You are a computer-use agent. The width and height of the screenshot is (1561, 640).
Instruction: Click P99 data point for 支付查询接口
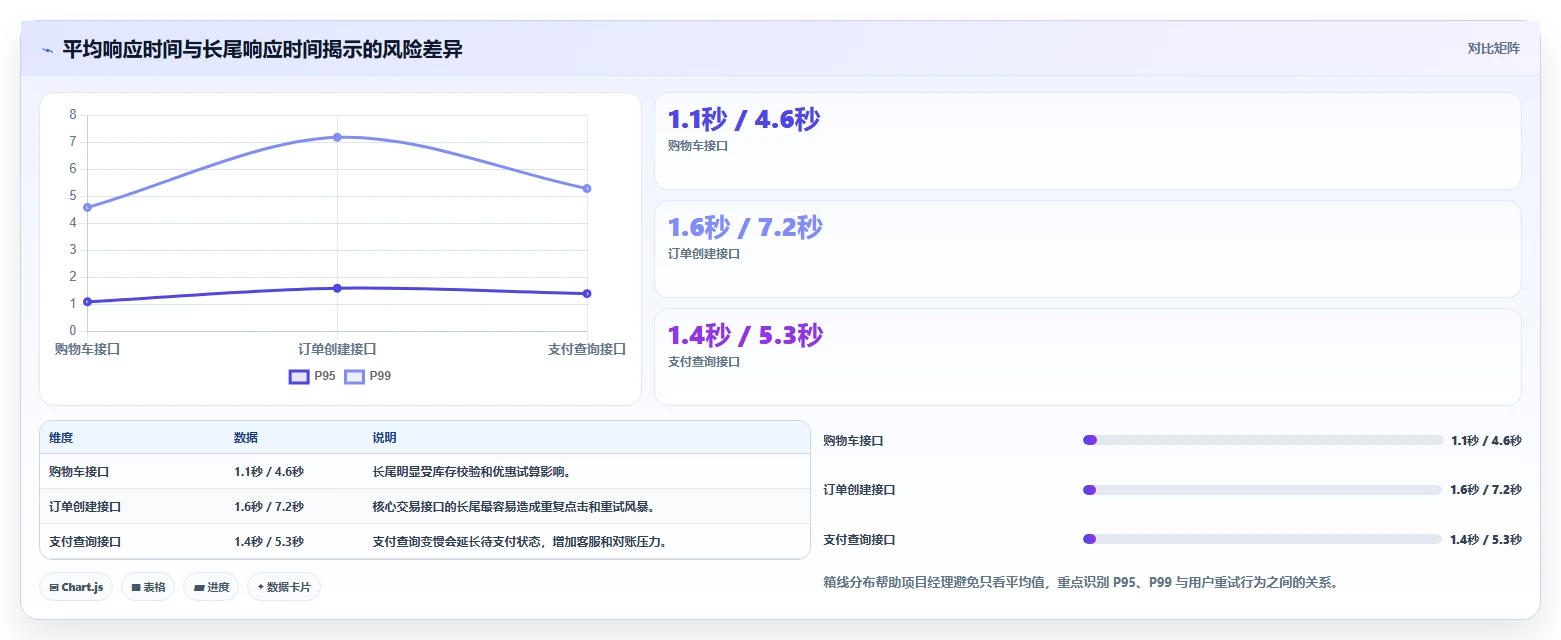click(x=587, y=188)
